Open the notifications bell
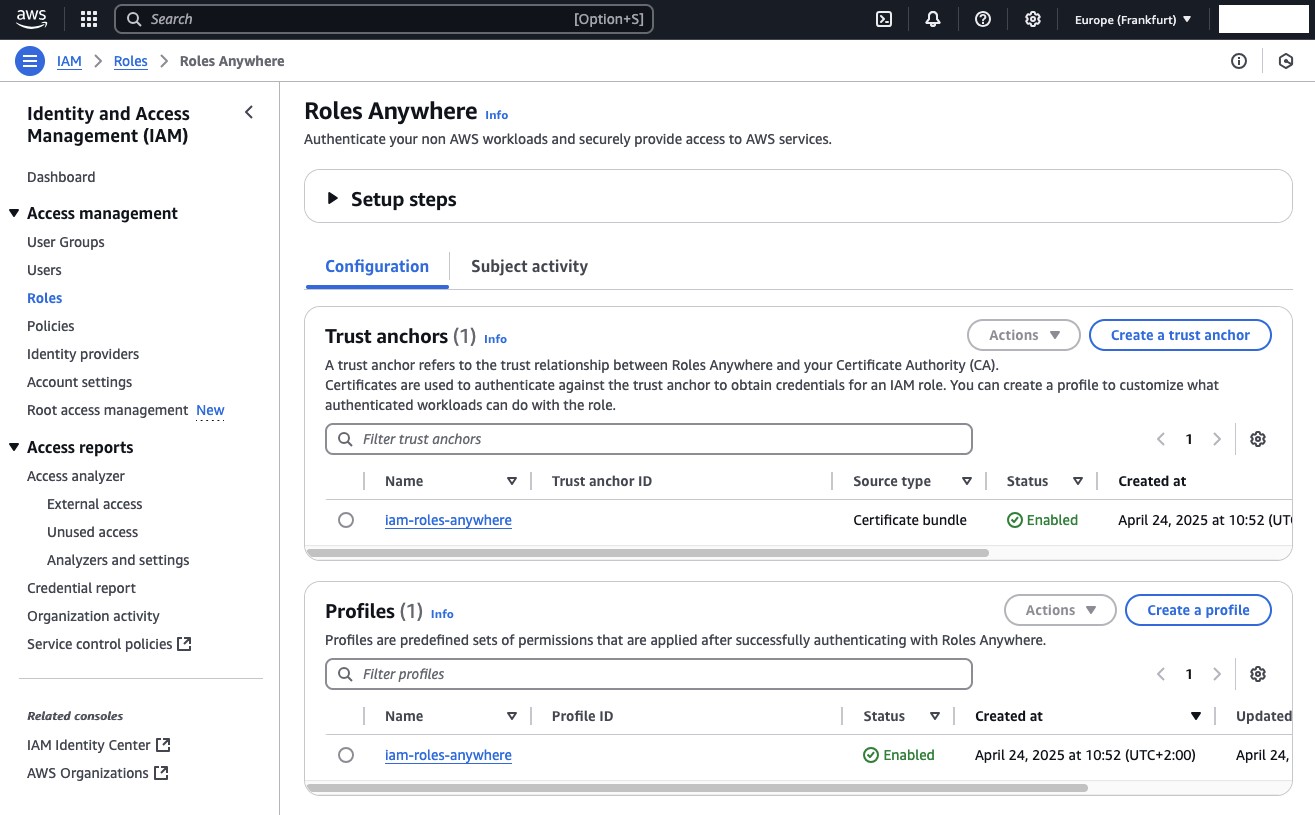The width and height of the screenshot is (1315, 815). [x=933, y=19]
